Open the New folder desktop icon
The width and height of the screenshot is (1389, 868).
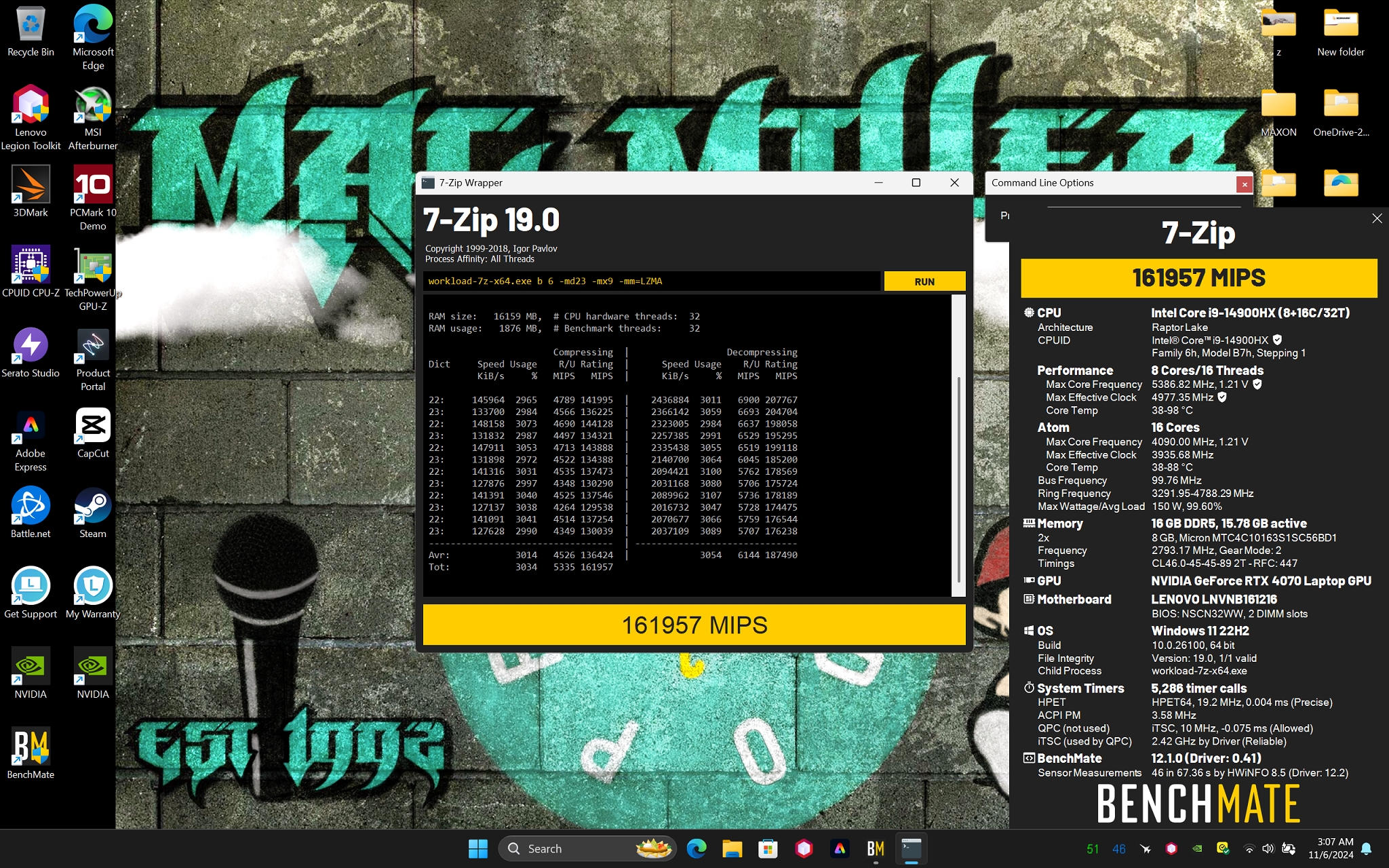[x=1341, y=32]
